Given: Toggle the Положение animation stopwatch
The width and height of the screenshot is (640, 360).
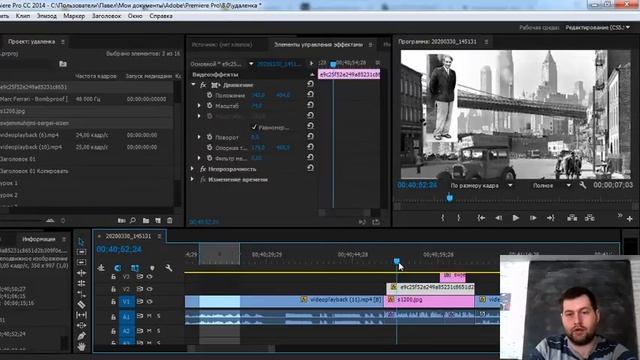Looking at the screenshot, I should (x=209, y=95).
